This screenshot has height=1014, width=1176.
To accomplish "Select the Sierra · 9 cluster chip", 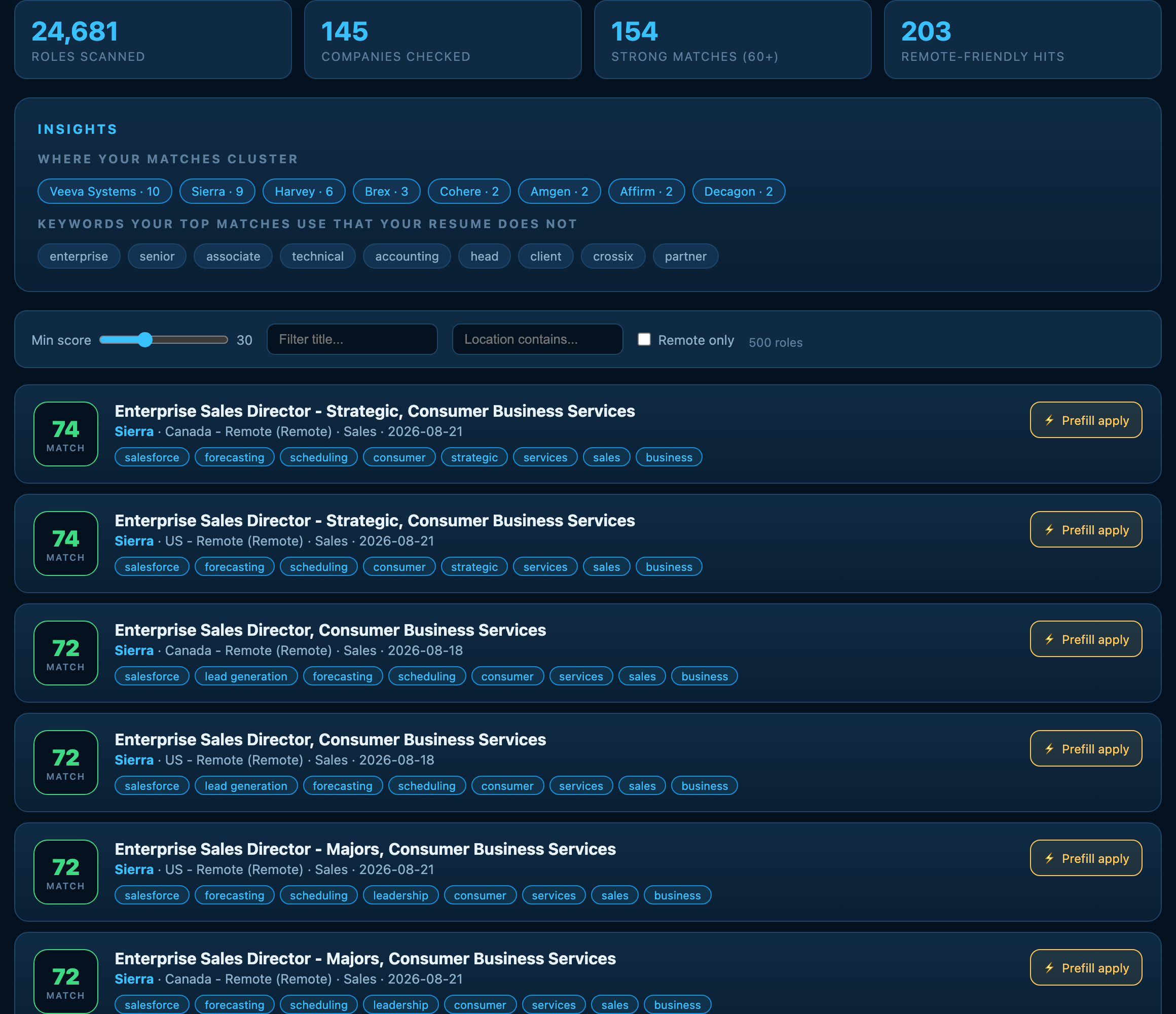I will click(x=217, y=191).
